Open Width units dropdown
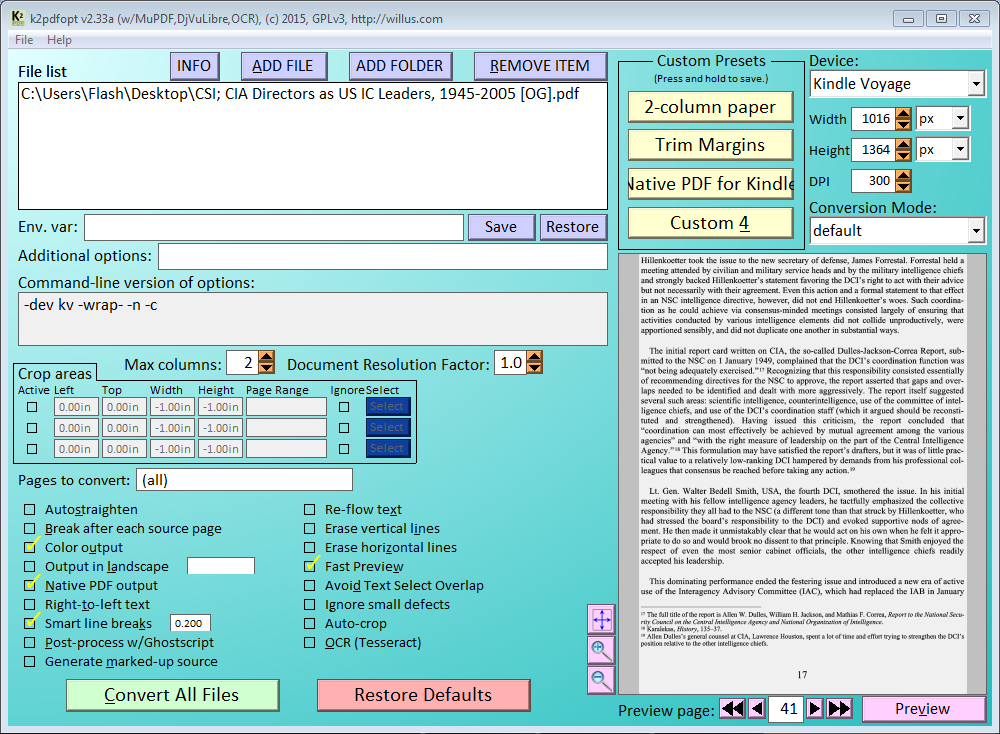This screenshot has height=734, width=1000. coord(960,118)
